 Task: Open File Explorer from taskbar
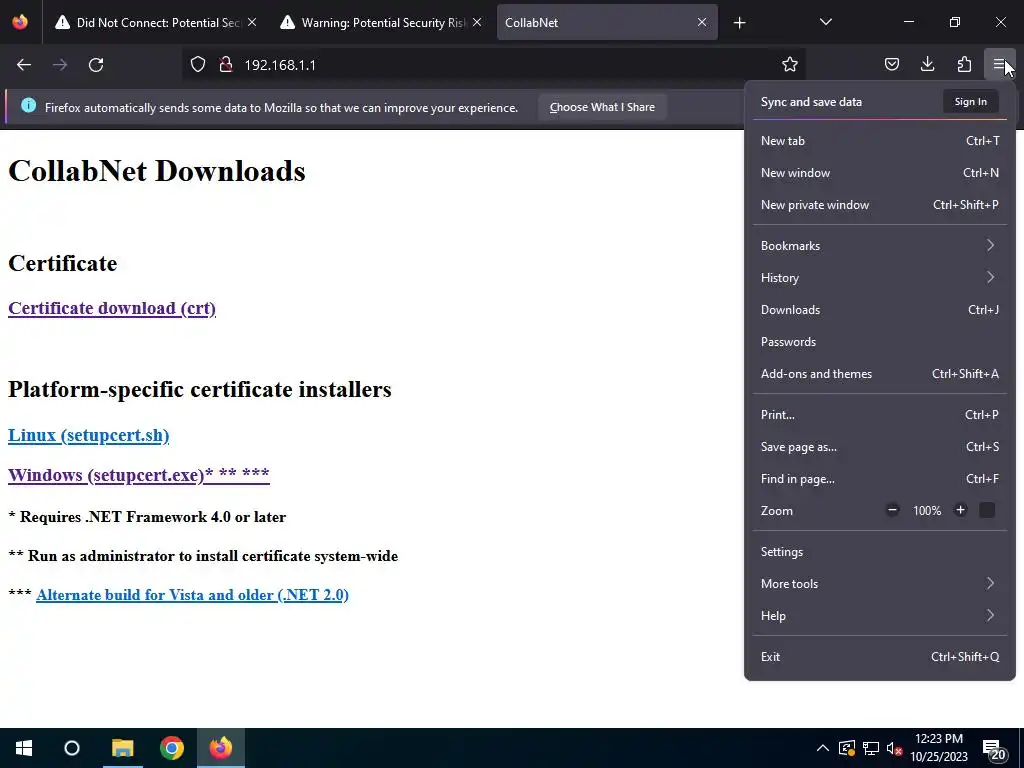pos(122,748)
